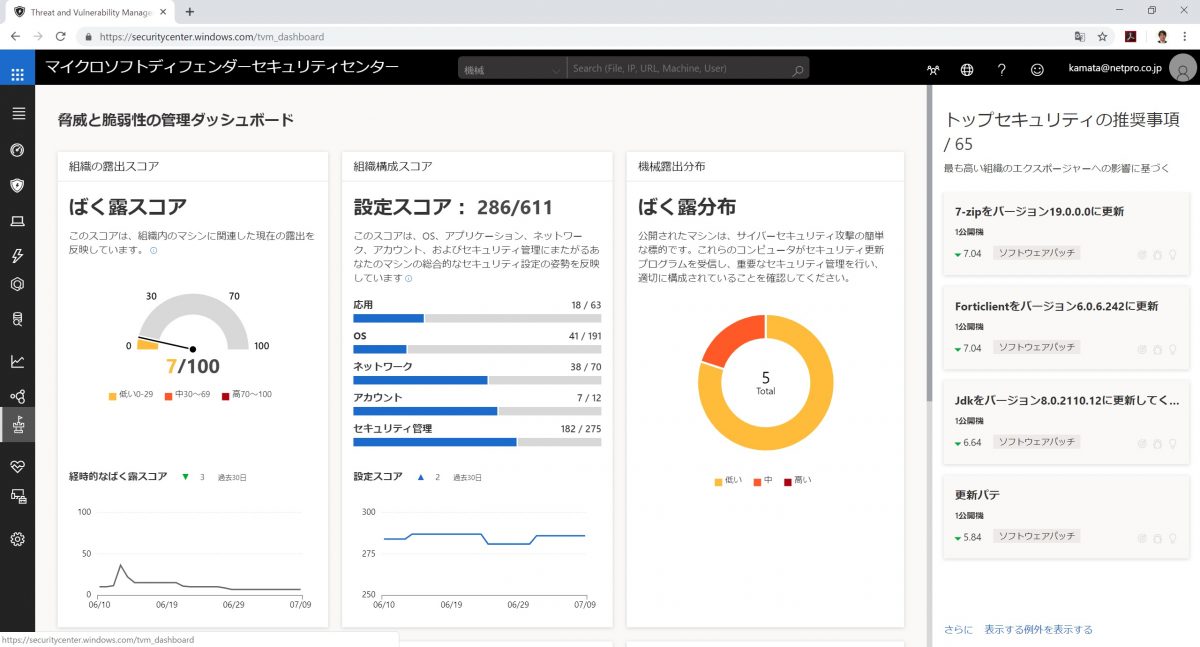
Task: Open the settings gear in sidebar
Action: pos(17,539)
